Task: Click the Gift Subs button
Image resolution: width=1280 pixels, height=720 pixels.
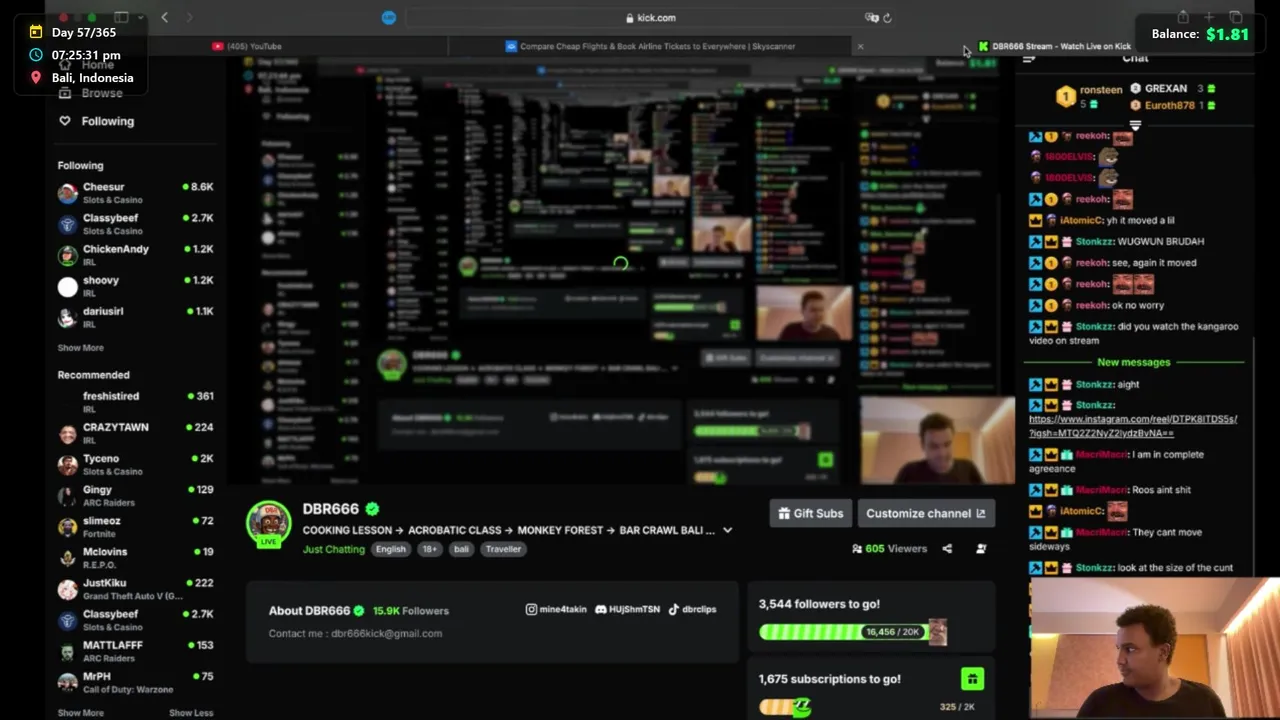Action: point(811,513)
